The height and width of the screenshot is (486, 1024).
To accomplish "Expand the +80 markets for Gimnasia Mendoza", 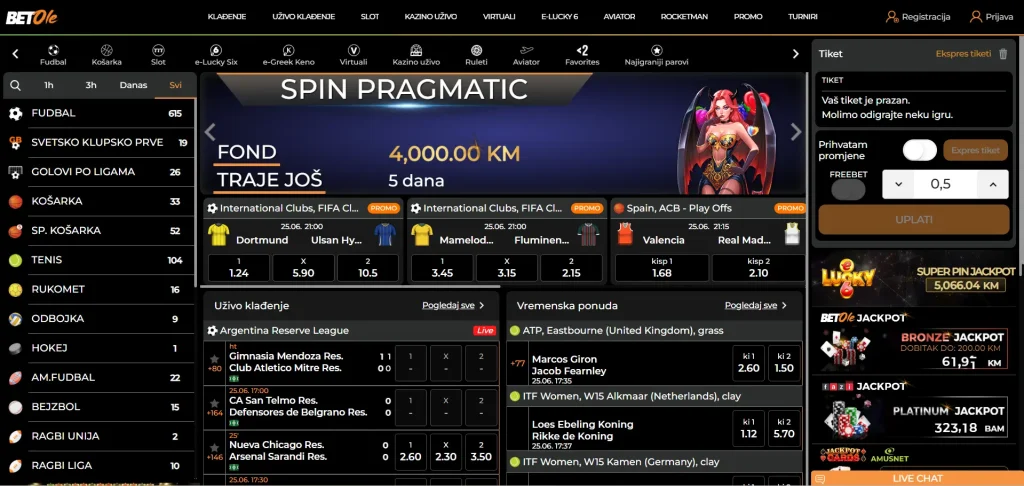I will pos(214,369).
